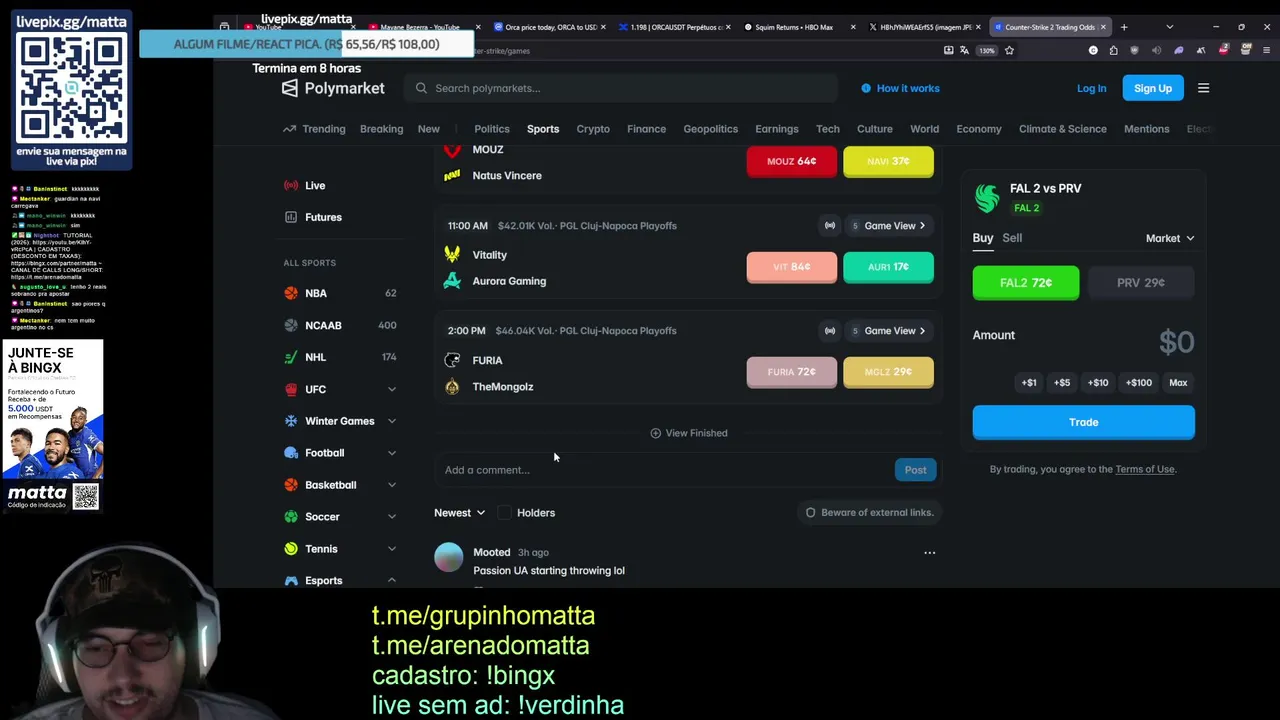Image resolution: width=1280 pixels, height=720 pixels.
Task: Click the Log In link
Action: click(1091, 88)
